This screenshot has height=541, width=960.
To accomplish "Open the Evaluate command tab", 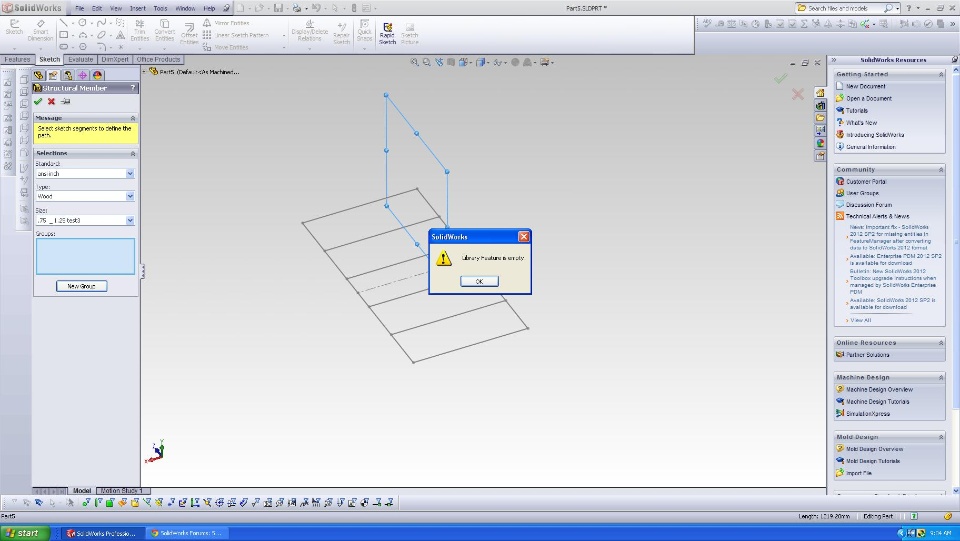I will (x=80, y=59).
